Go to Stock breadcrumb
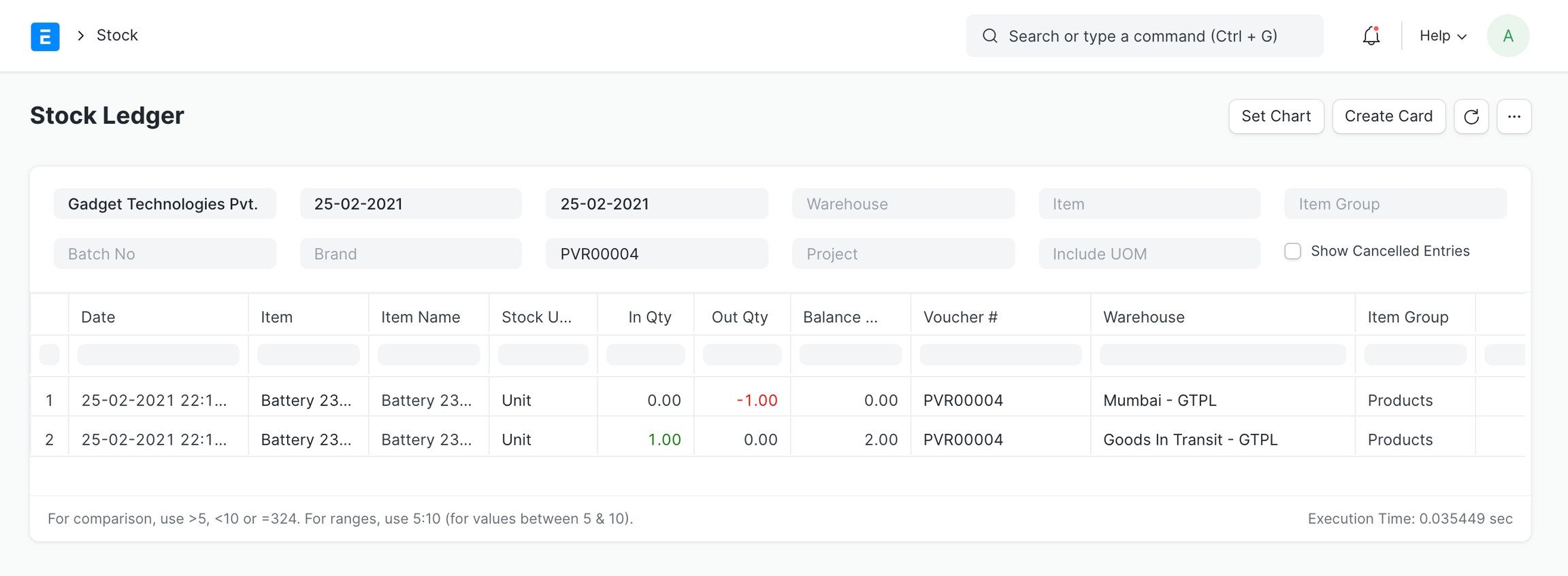 (x=117, y=35)
